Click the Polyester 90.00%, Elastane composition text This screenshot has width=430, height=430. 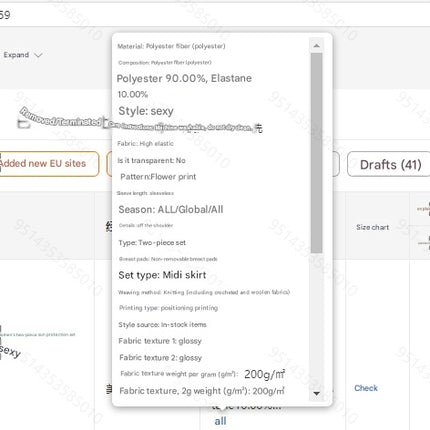point(184,78)
